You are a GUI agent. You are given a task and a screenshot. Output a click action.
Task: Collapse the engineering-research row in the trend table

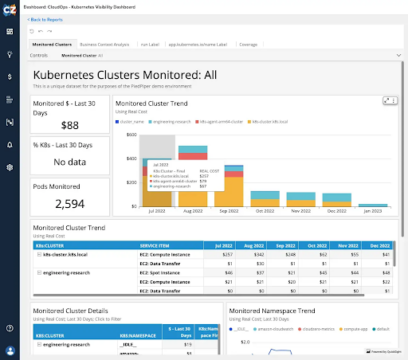[x=39, y=273]
